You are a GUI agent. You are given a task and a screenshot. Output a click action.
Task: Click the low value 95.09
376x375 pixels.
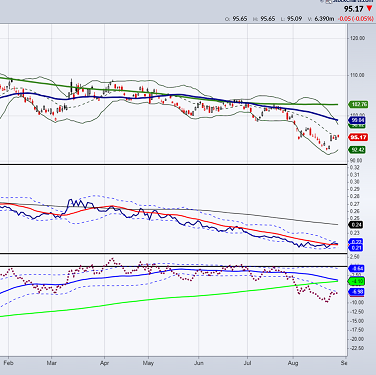pos(295,19)
